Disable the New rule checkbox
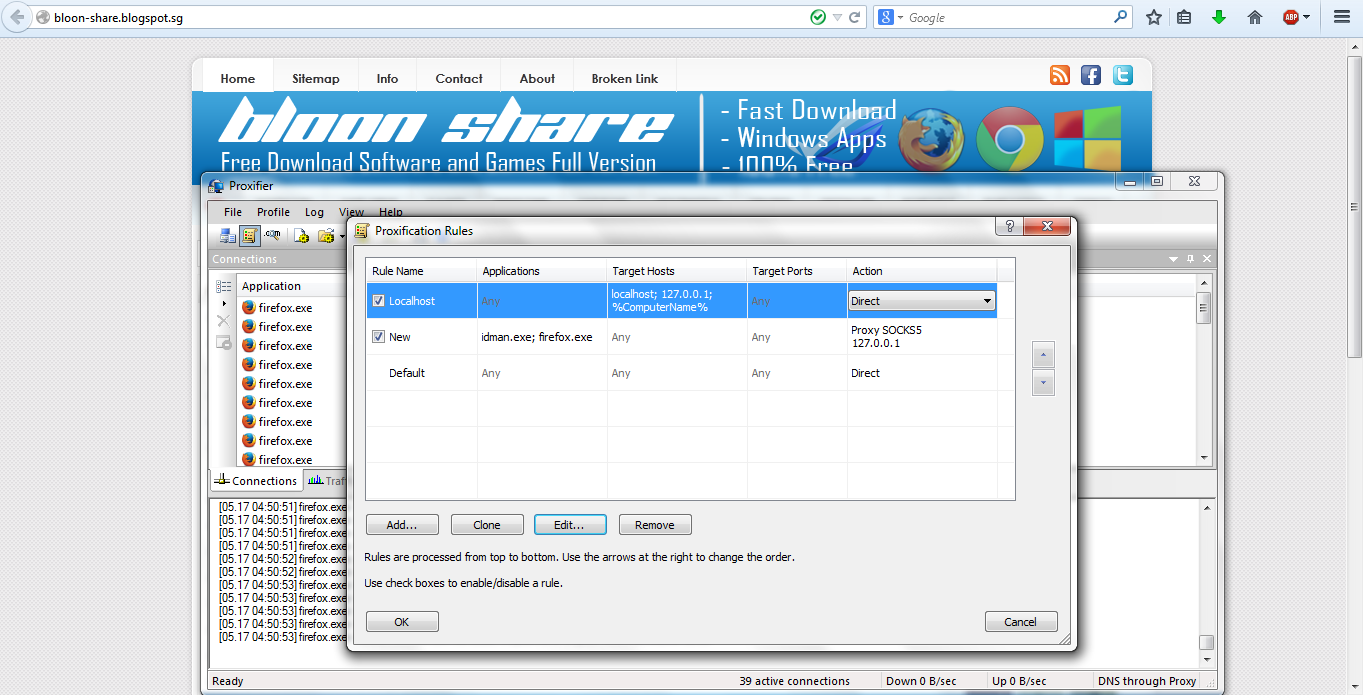 (378, 337)
